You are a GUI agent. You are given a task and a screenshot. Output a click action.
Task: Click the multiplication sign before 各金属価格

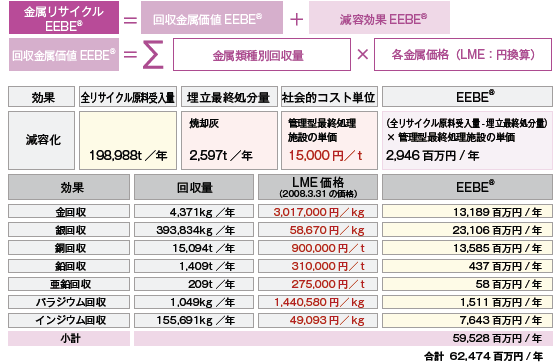pos(362,55)
